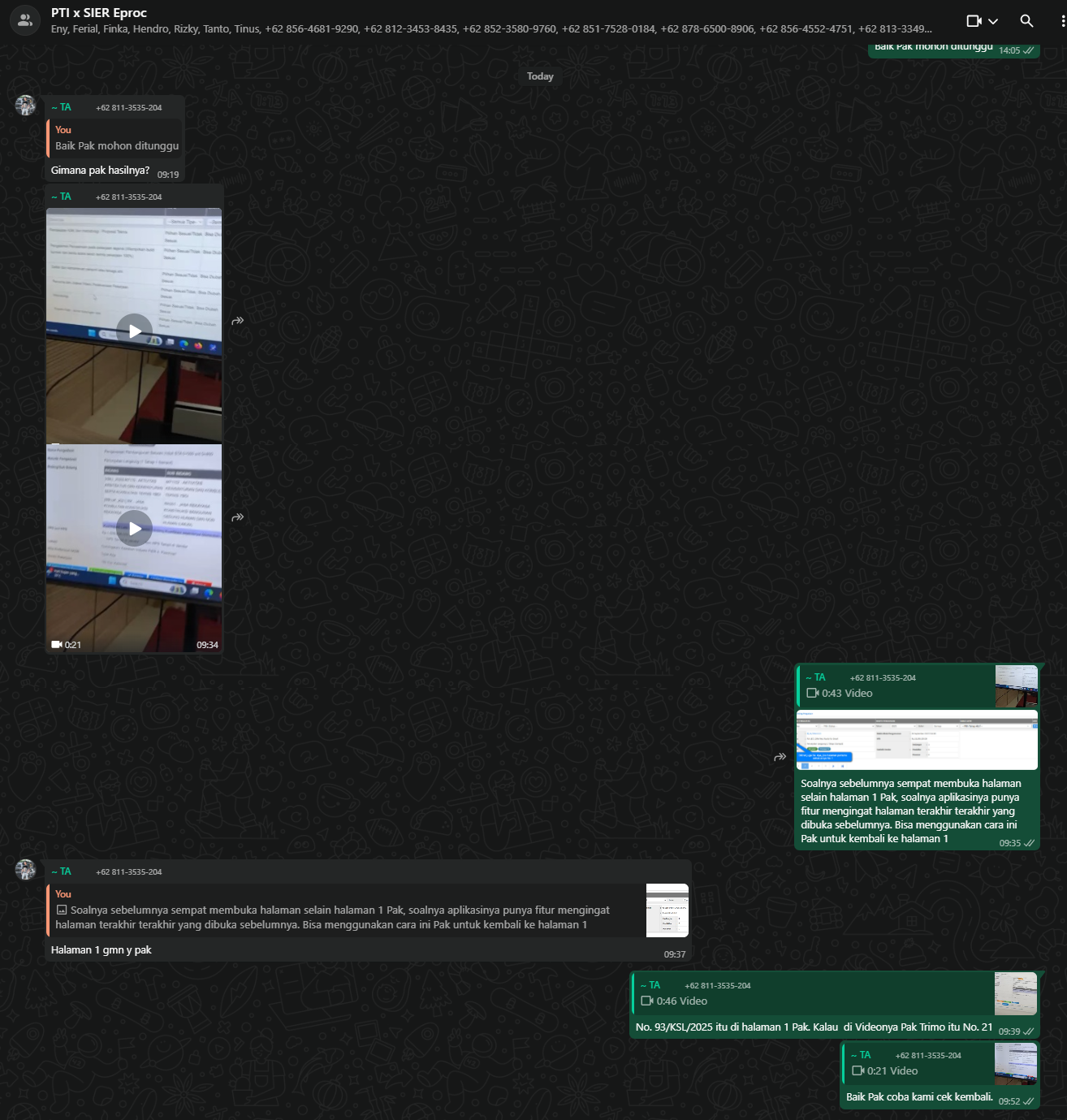Play the first video from TA
This screenshot has width=1067, height=1120.
[134, 330]
